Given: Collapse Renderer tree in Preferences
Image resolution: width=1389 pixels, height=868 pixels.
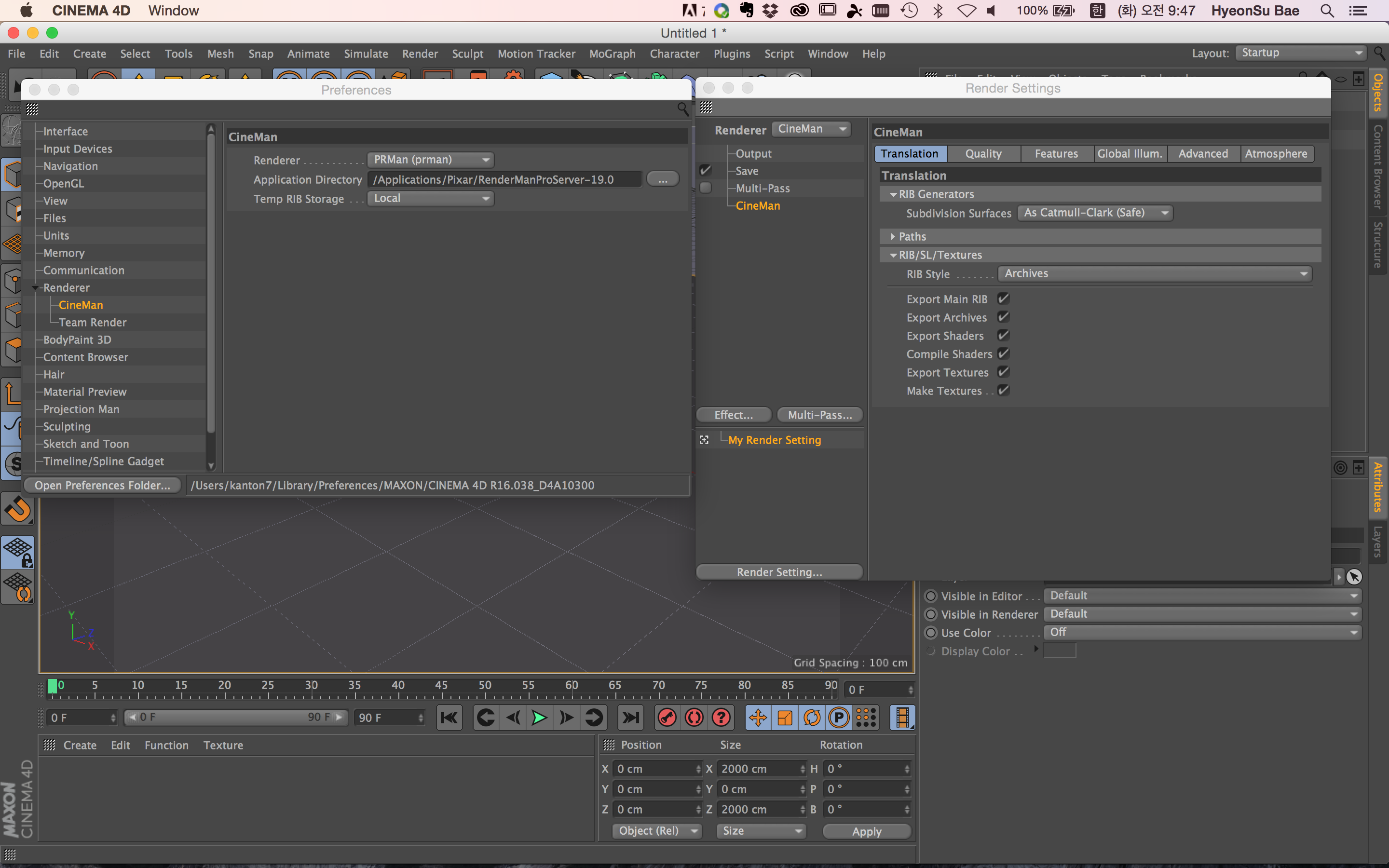Looking at the screenshot, I should pyautogui.click(x=36, y=287).
